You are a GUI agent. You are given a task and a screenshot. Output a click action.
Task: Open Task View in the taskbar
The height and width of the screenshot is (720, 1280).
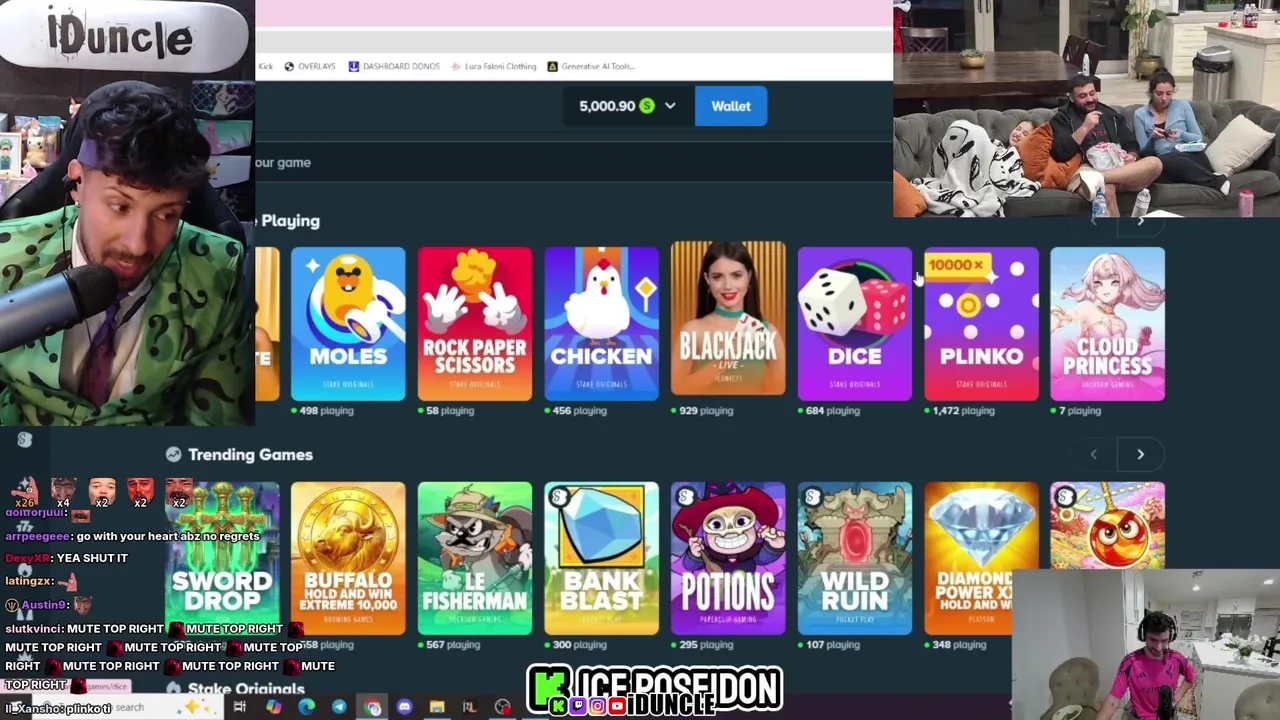pos(240,707)
